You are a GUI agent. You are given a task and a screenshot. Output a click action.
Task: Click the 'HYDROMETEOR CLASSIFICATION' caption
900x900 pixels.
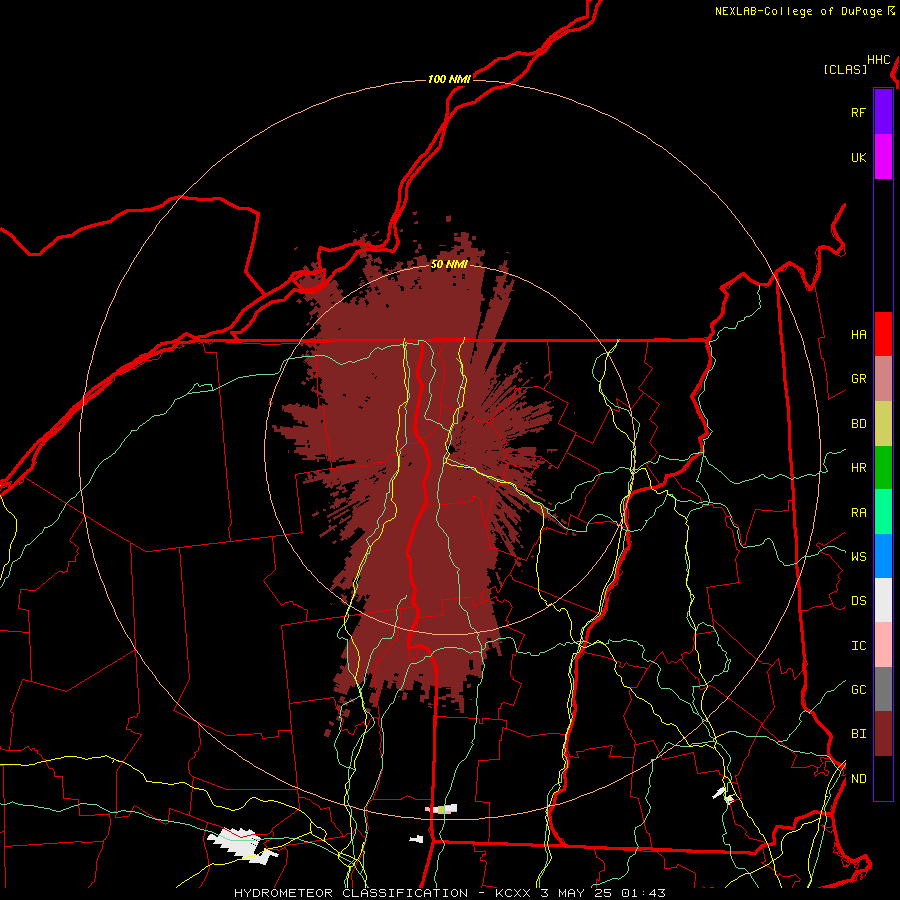pyautogui.click(x=351, y=893)
